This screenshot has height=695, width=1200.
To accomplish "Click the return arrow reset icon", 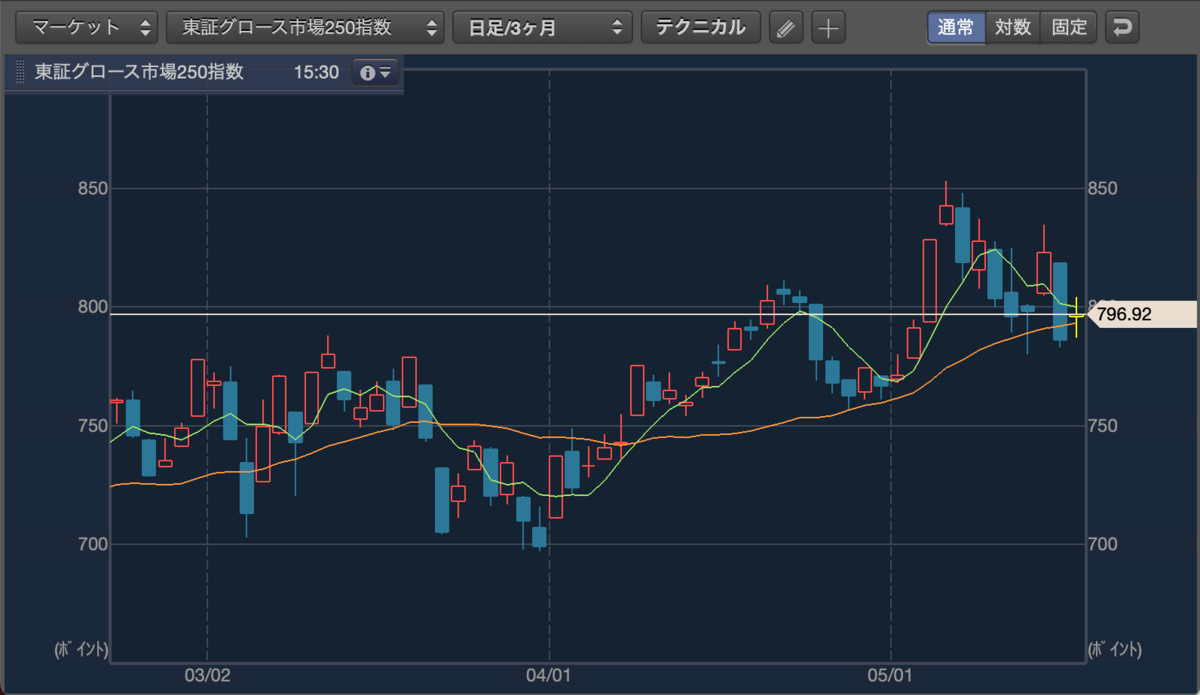I will coord(1122,27).
